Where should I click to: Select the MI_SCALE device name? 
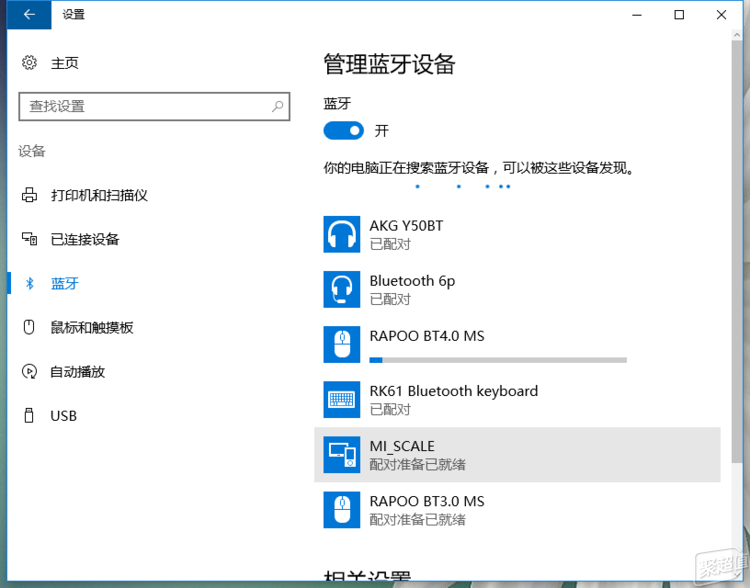[x=402, y=446]
